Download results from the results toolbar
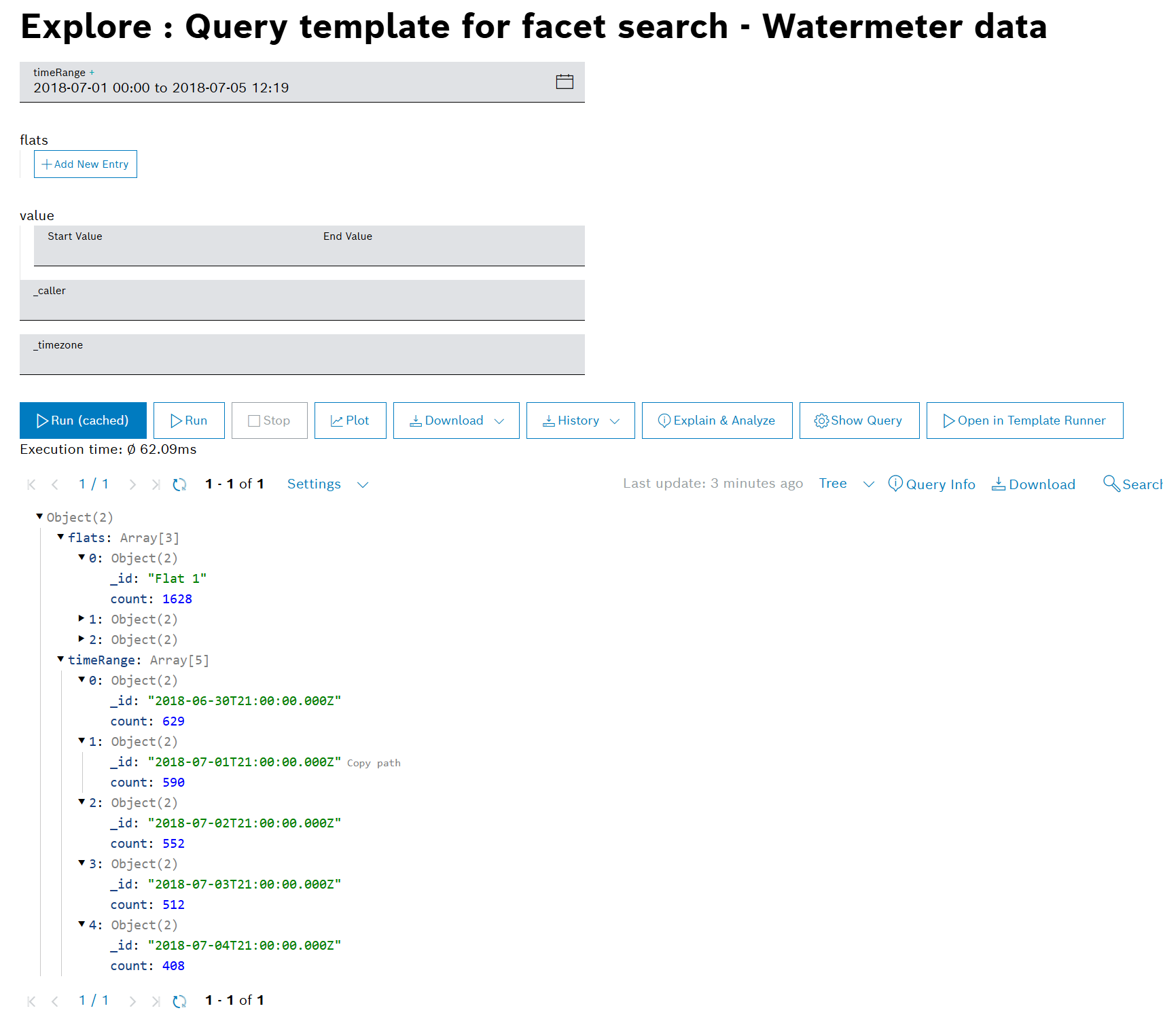Screen dimensions: 1163x1036 (1033, 484)
